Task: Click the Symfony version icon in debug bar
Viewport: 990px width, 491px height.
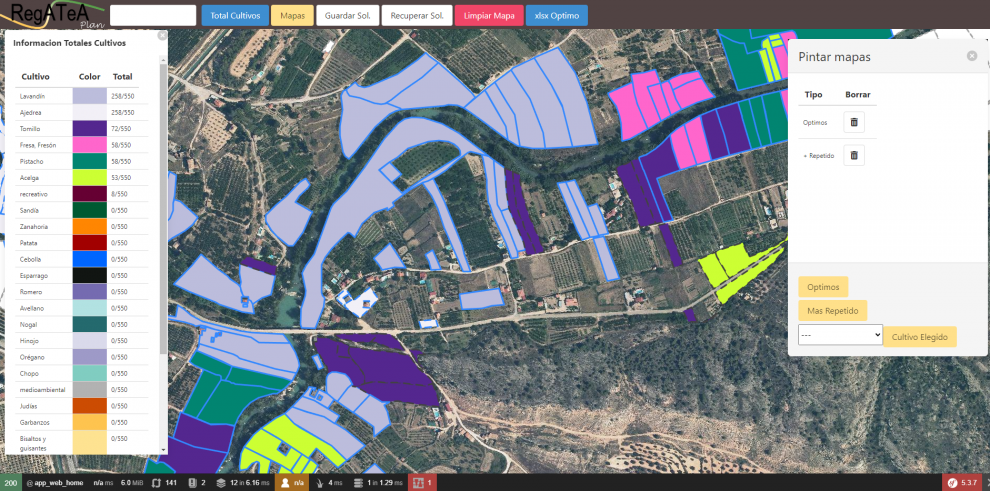Action: pos(964,483)
